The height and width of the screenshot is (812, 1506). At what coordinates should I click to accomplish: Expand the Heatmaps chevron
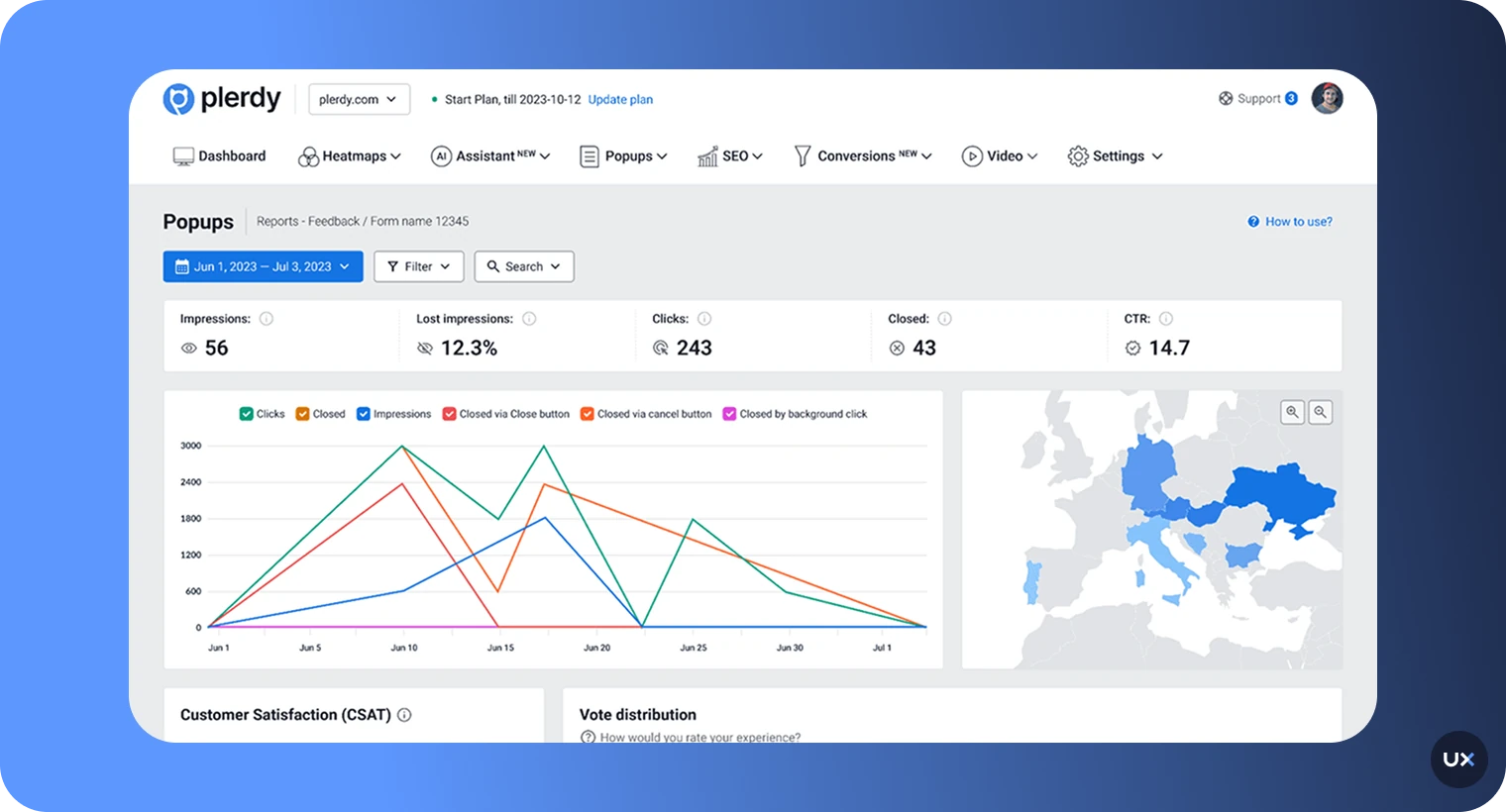[395, 156]
